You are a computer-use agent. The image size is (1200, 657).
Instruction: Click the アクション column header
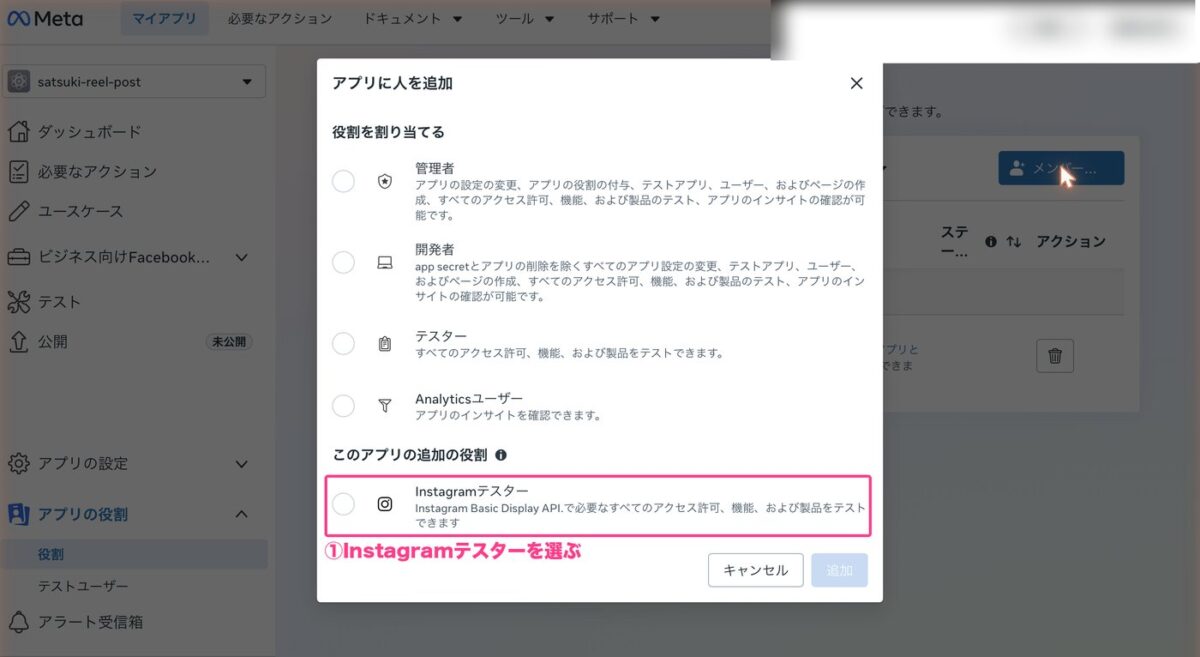[x=1071, y=241]
